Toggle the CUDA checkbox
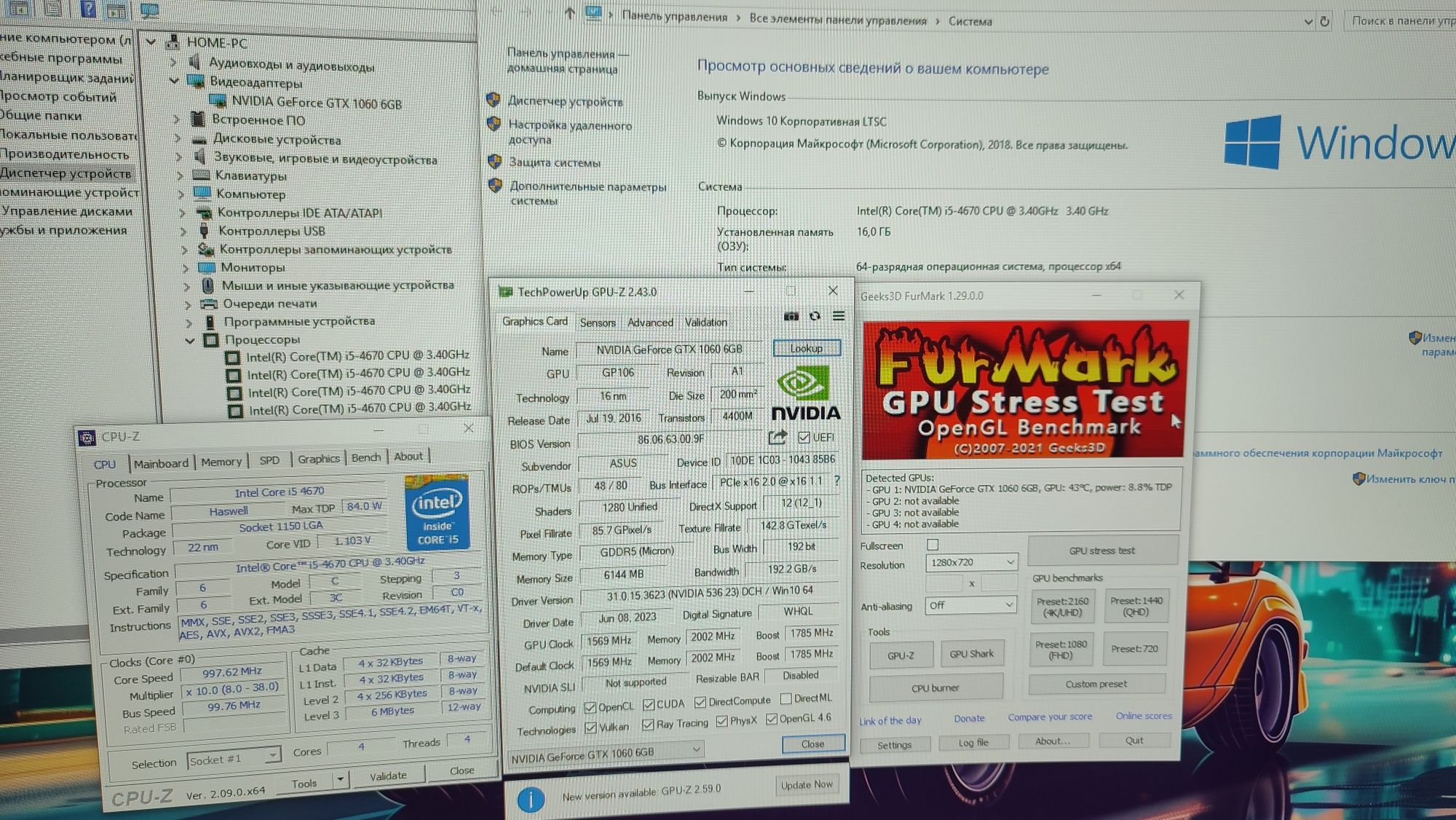This screenshot has height=820, width=1456. tap(649, 704)
